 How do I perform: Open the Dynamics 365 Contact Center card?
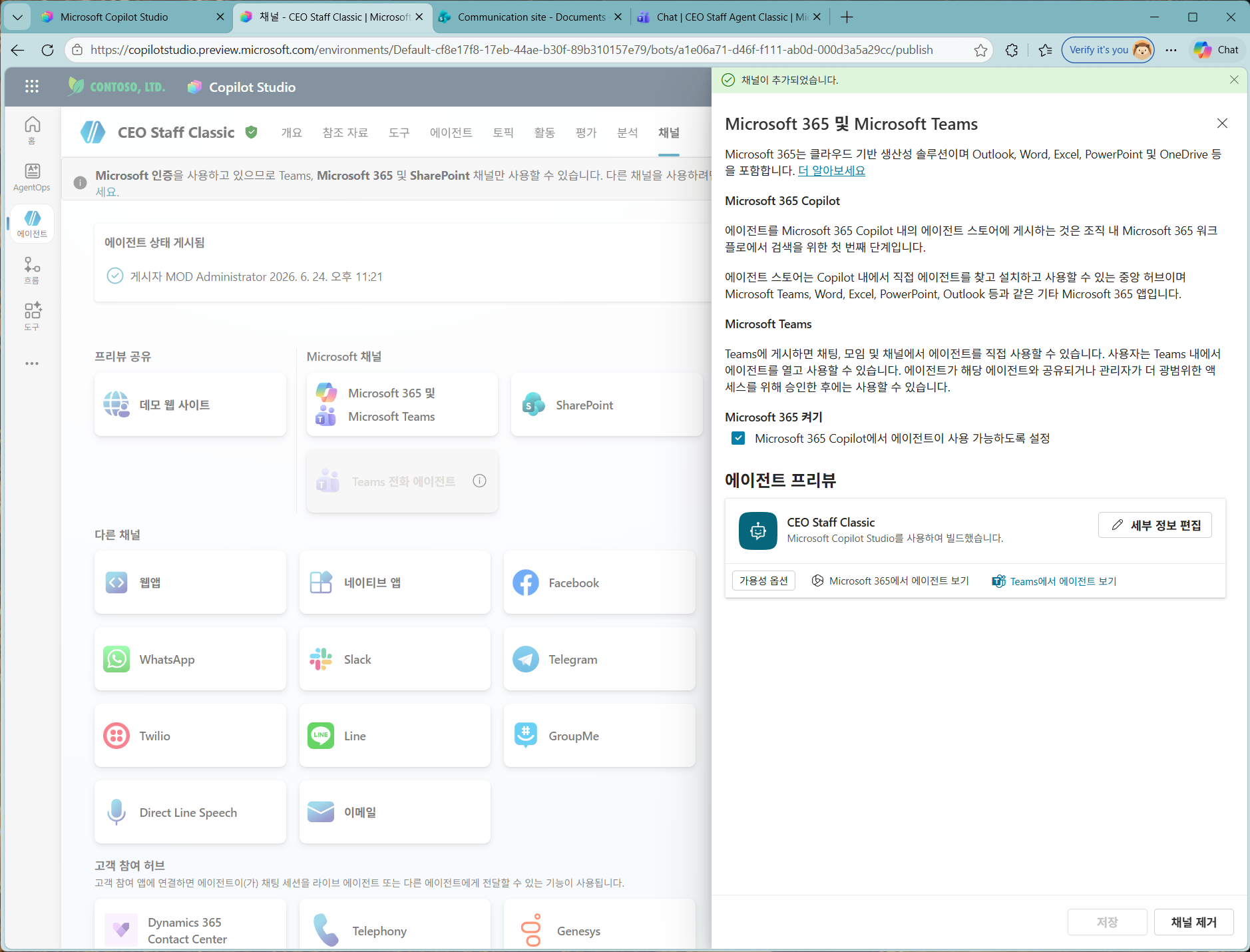(x=190, y=925)
